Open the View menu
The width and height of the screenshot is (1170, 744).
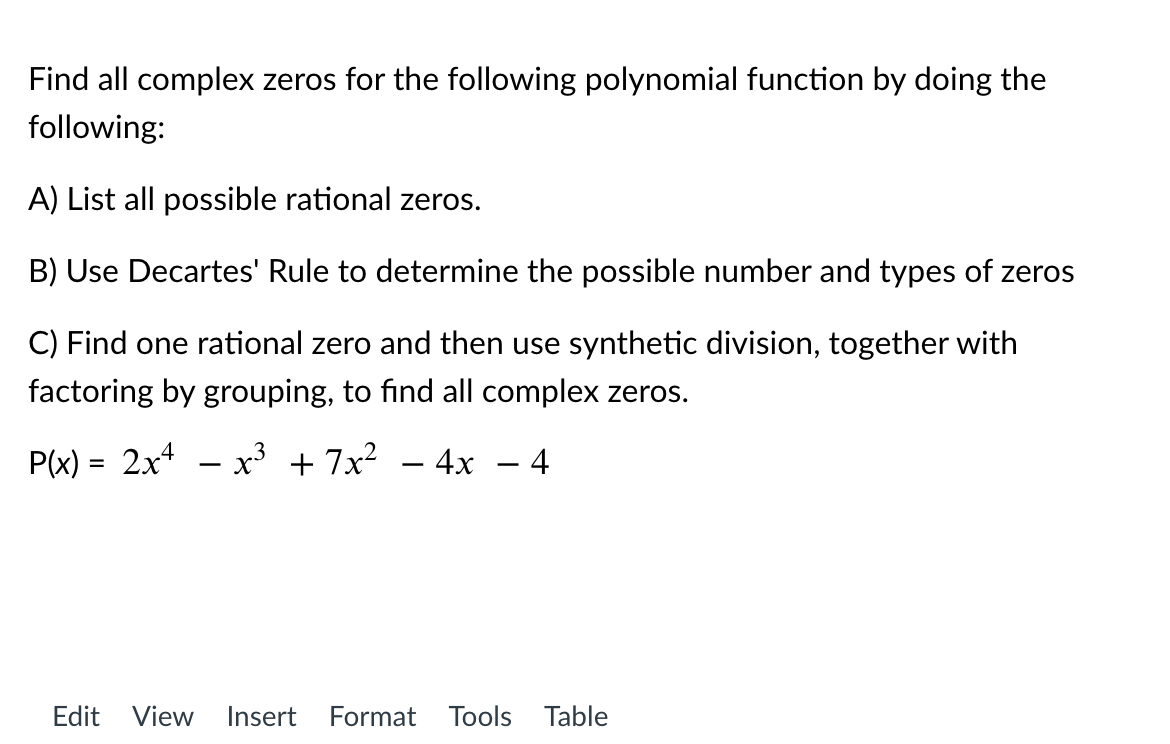(161, 716)
